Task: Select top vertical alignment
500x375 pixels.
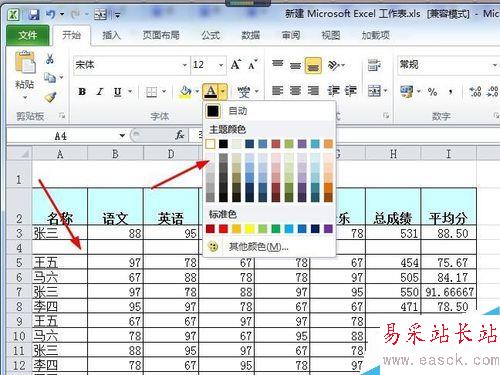Action: tap(277, 64)
